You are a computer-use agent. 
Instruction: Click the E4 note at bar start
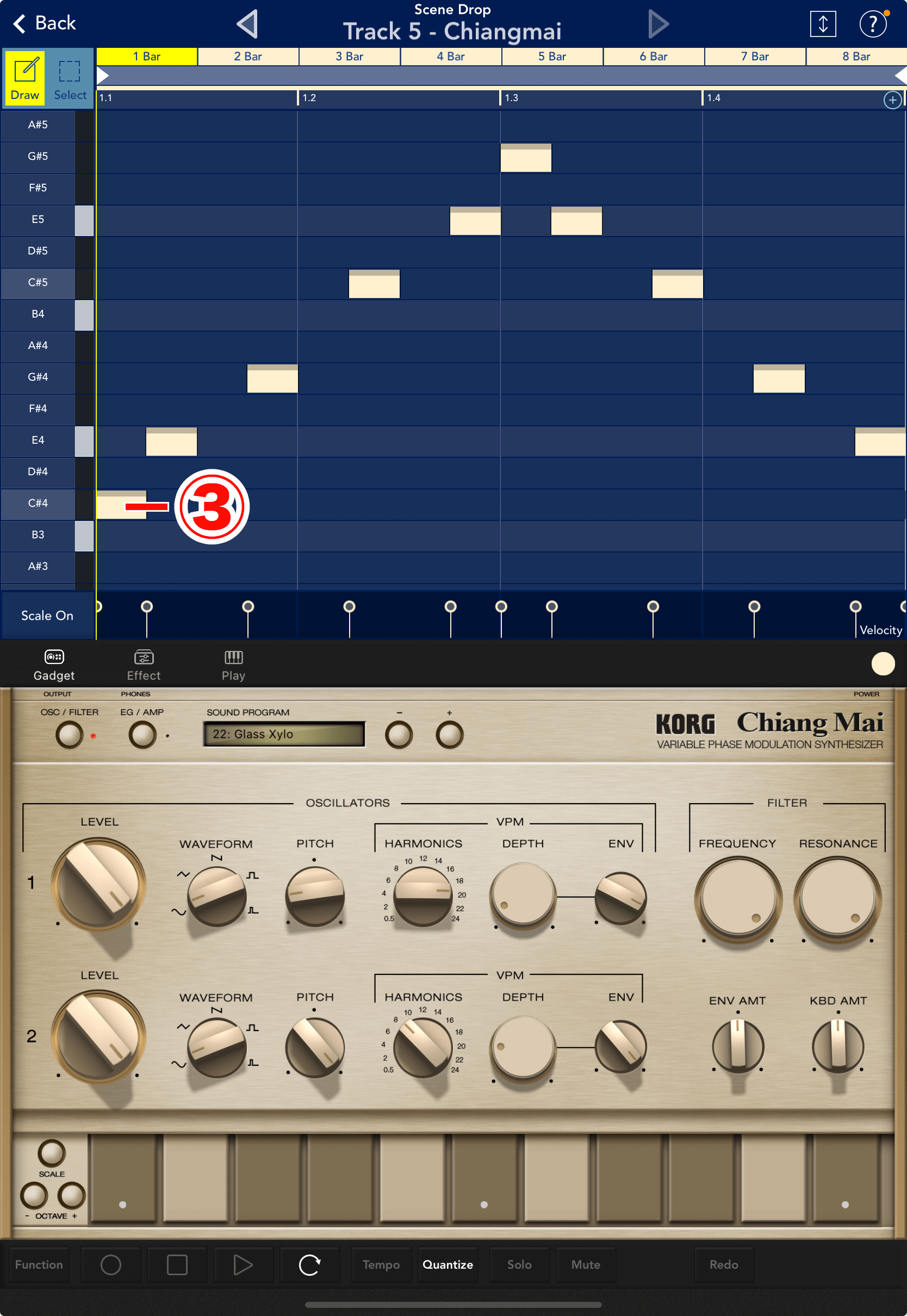point(171,442)
